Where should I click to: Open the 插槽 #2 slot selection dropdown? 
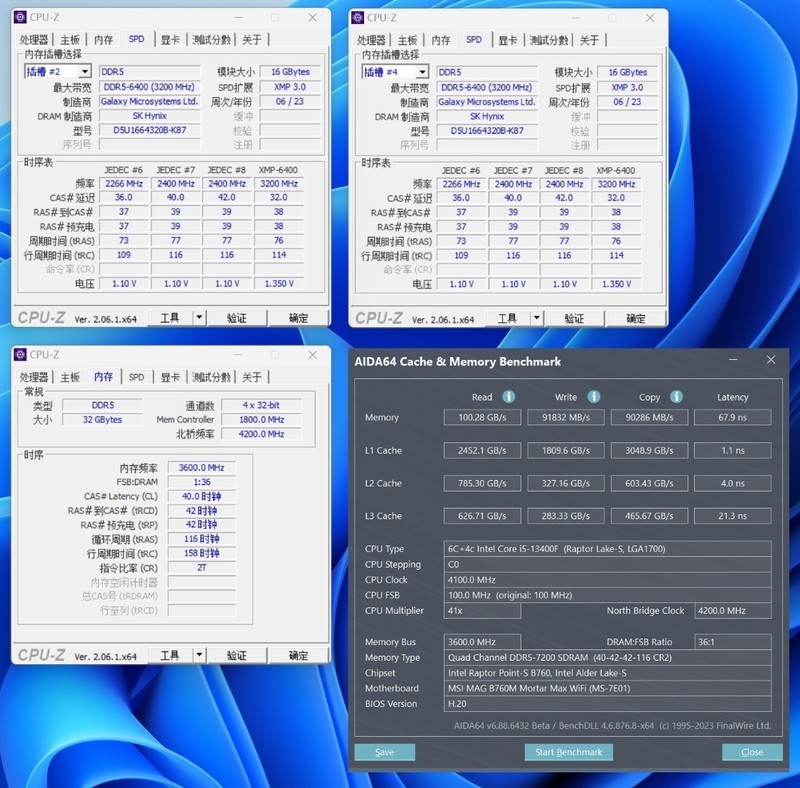coord(85,71)
